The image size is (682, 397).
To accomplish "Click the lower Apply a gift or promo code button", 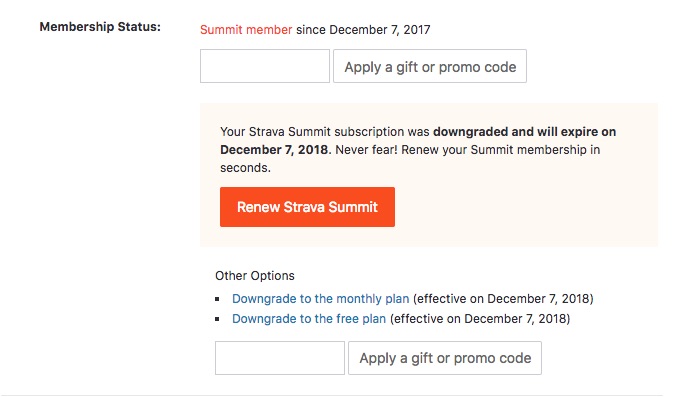I will (x=445, y=358).
